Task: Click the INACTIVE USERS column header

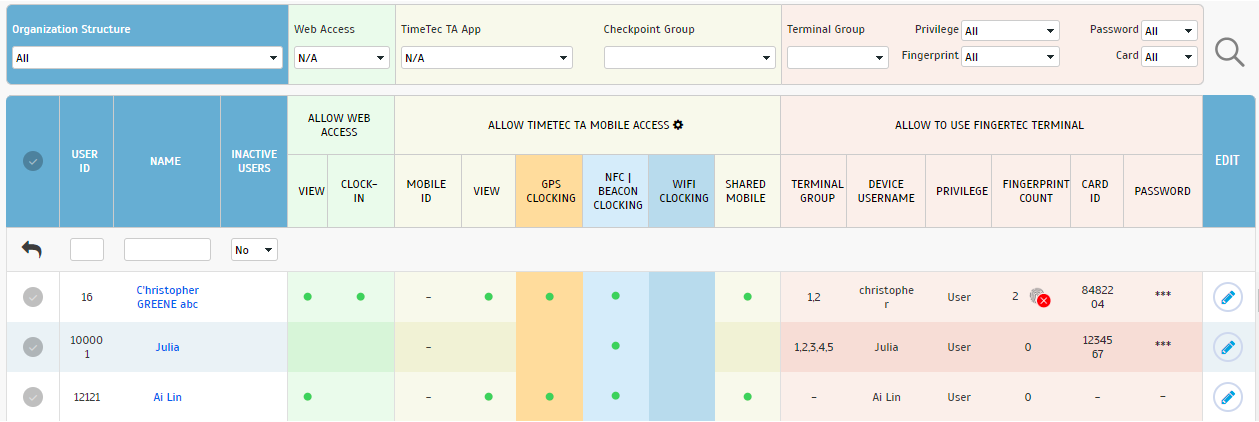Action: (254, 161)
